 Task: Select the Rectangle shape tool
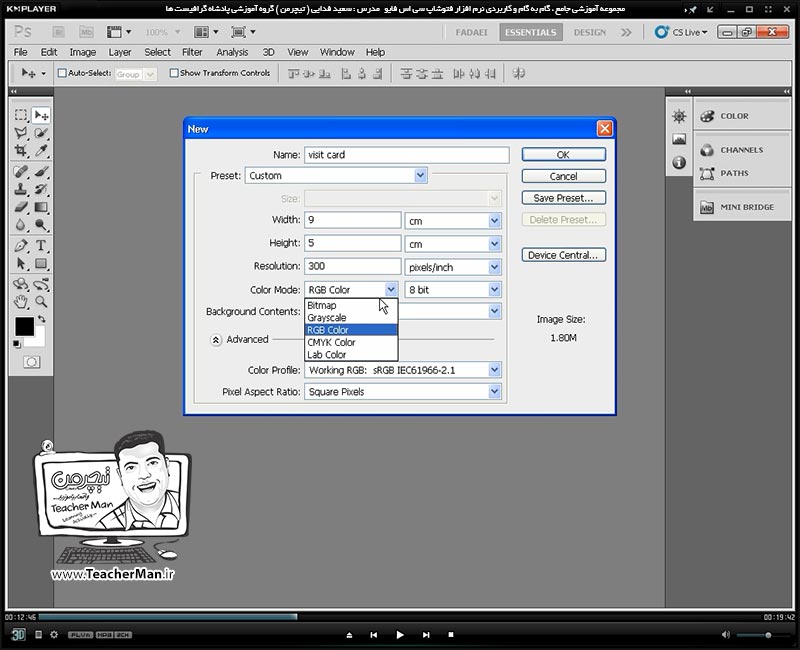[41, 264]
